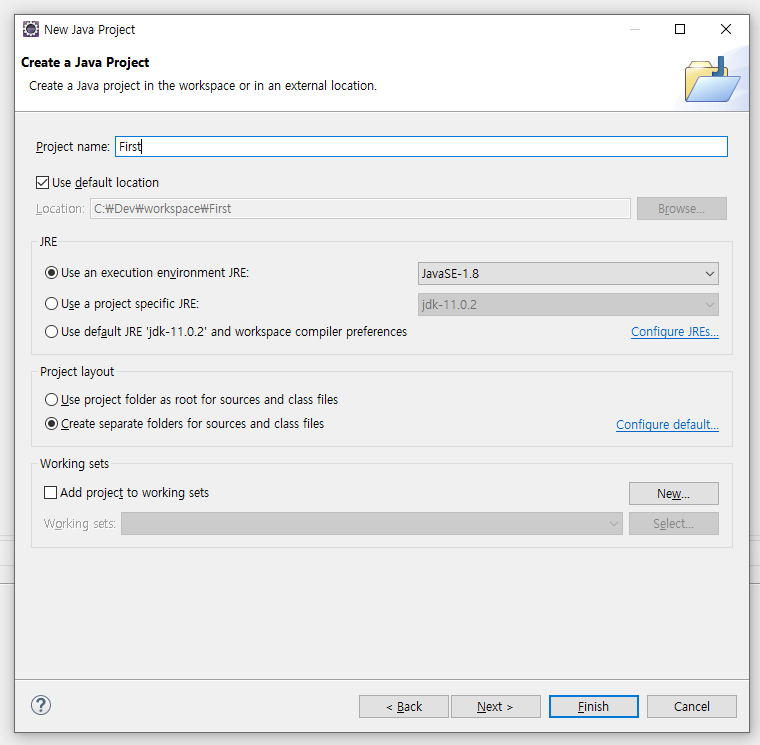Select Create separate folders radio button

52,423
